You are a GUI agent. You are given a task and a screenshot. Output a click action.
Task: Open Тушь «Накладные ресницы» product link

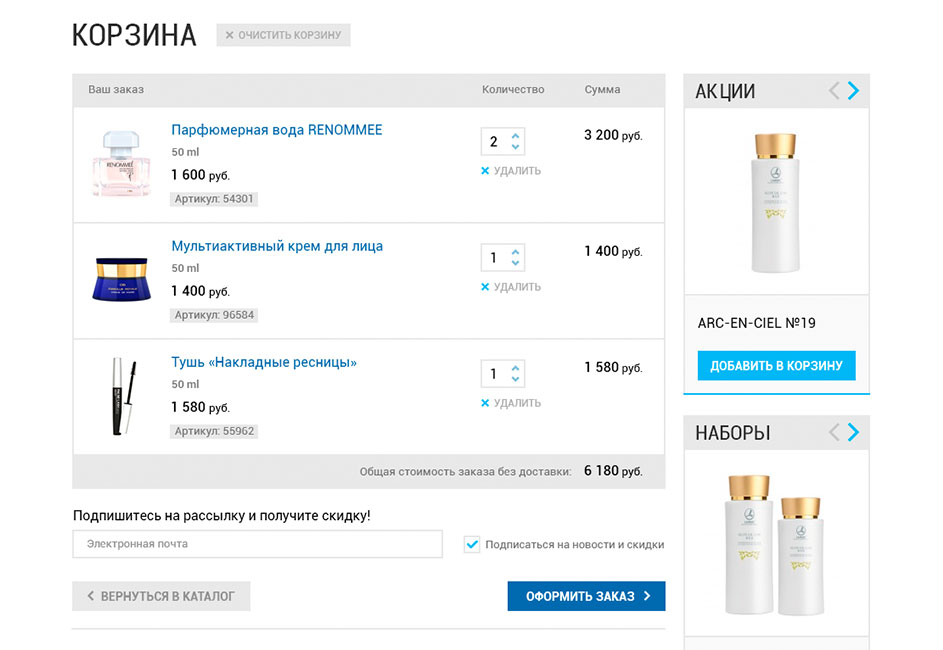click(264, 362)
